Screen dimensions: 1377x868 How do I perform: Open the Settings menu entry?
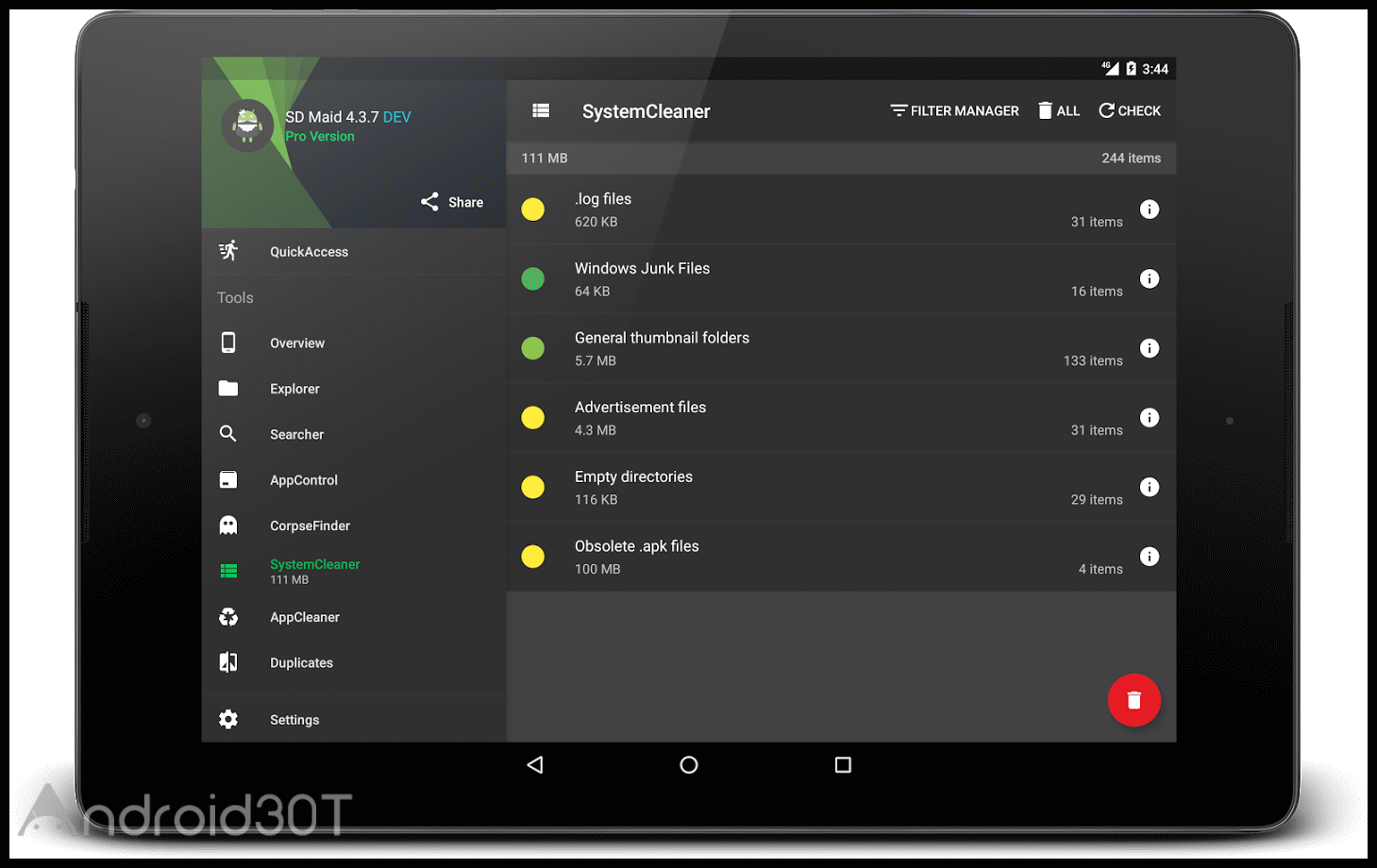click(354, 719)
